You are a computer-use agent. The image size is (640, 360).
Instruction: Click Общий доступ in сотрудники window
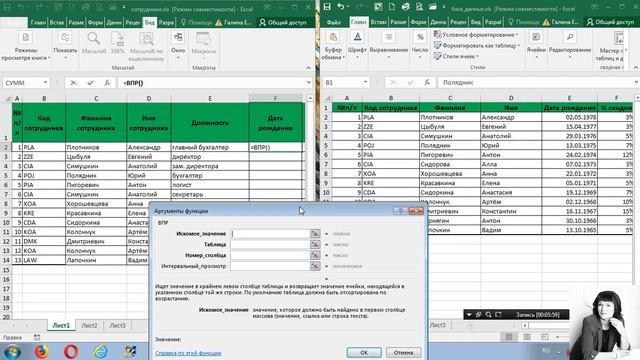click(283, 22)
